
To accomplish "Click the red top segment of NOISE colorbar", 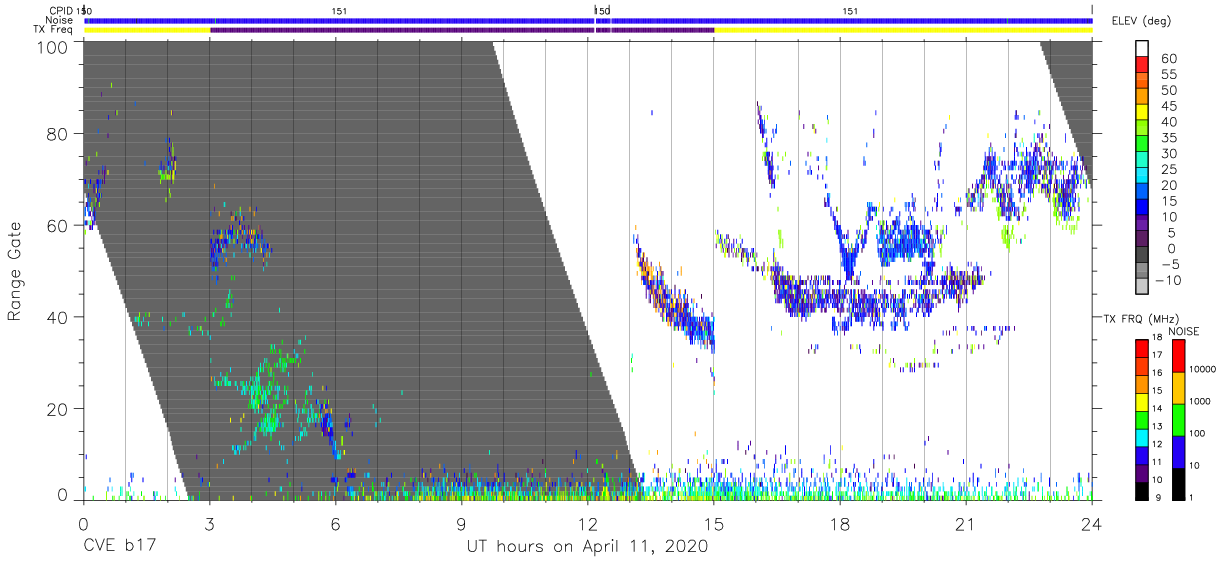I will pyautogui.click(x=1177, y=356).
